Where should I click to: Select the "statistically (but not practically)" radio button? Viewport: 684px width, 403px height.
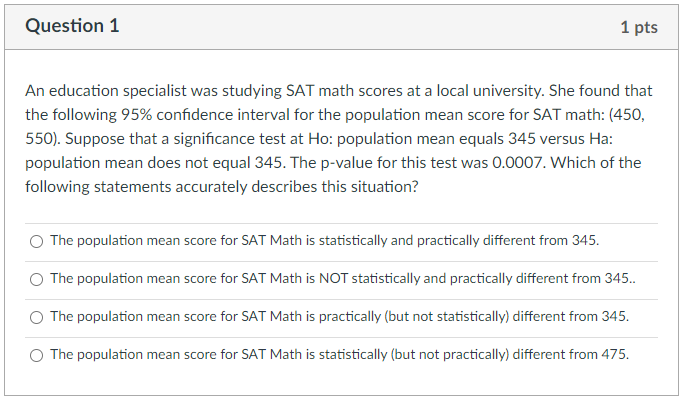pos(37,355)
